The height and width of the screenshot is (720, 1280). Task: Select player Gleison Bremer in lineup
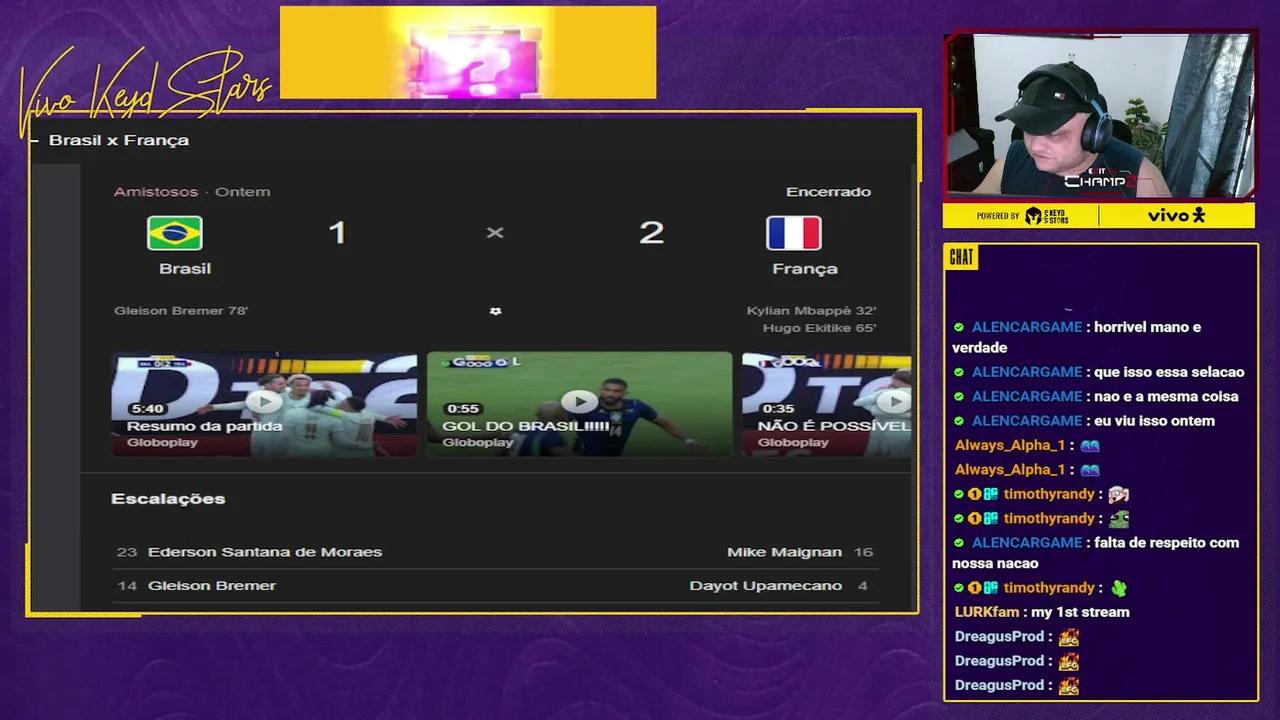pyautogui.click(x=212, y=585)
